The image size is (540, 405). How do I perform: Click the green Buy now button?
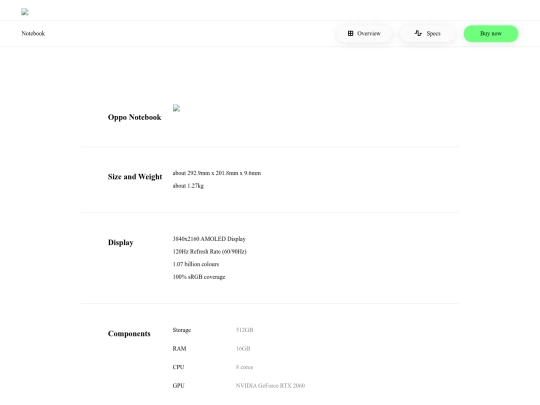coord(491,33)
